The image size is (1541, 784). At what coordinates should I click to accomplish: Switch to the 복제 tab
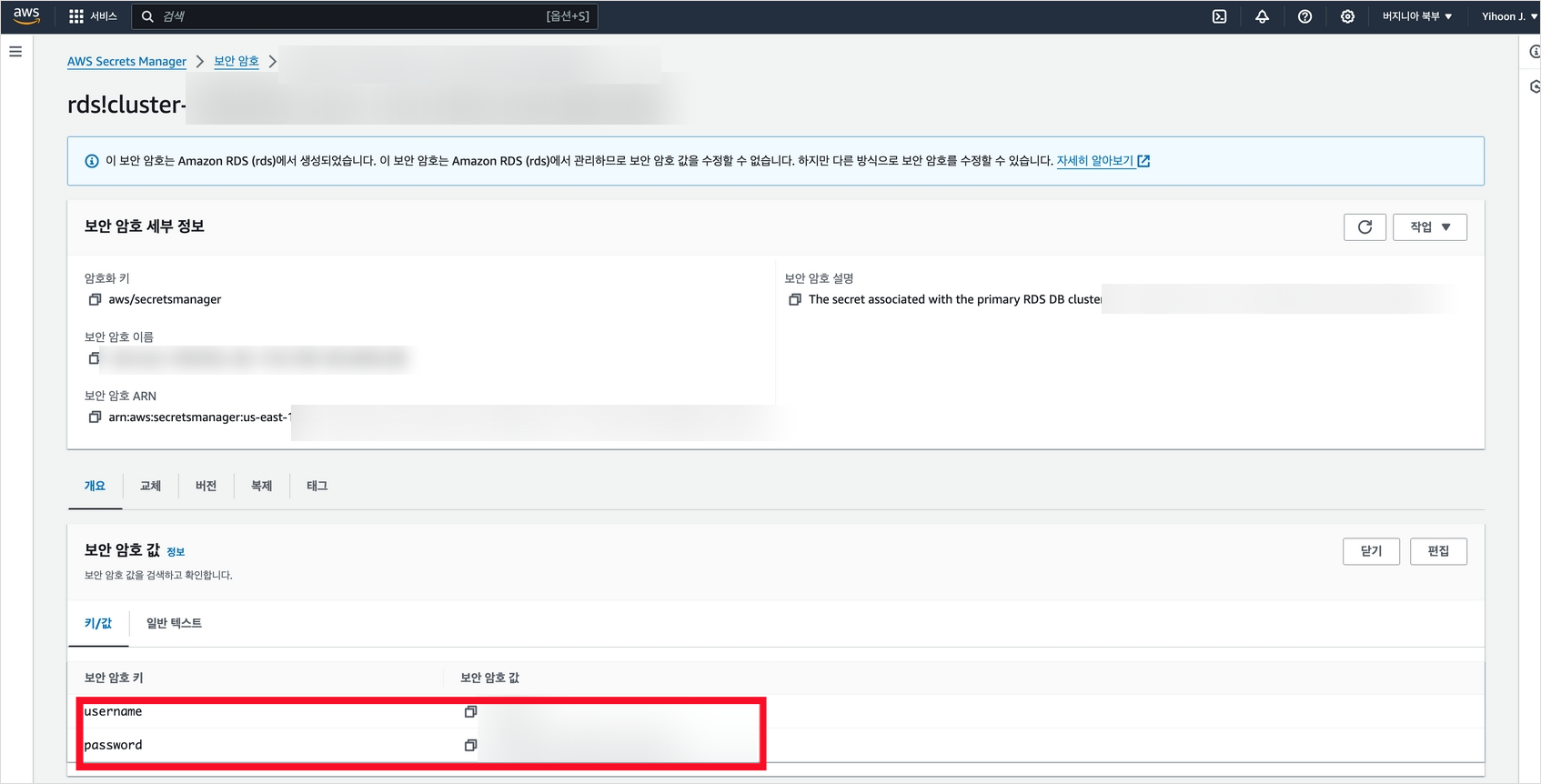click(x=261, y=486)
